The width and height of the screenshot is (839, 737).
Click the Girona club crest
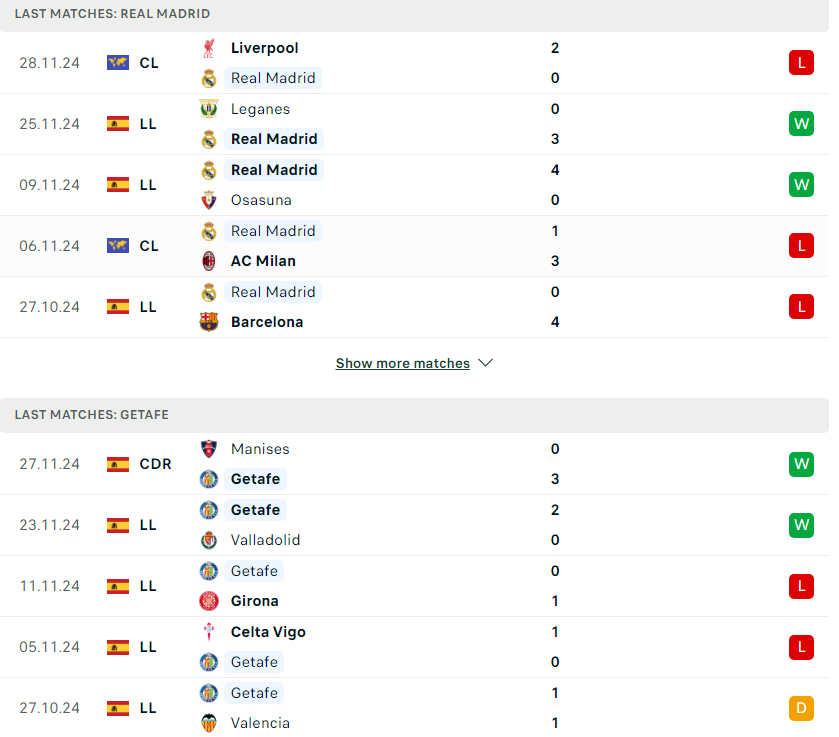[209, 601]
